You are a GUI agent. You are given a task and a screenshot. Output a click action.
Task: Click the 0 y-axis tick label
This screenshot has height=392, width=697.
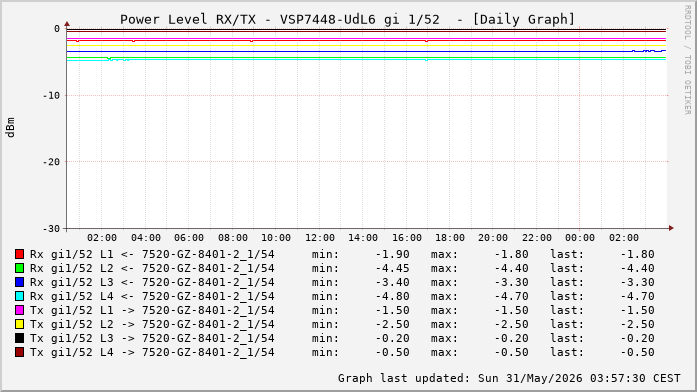57,29
